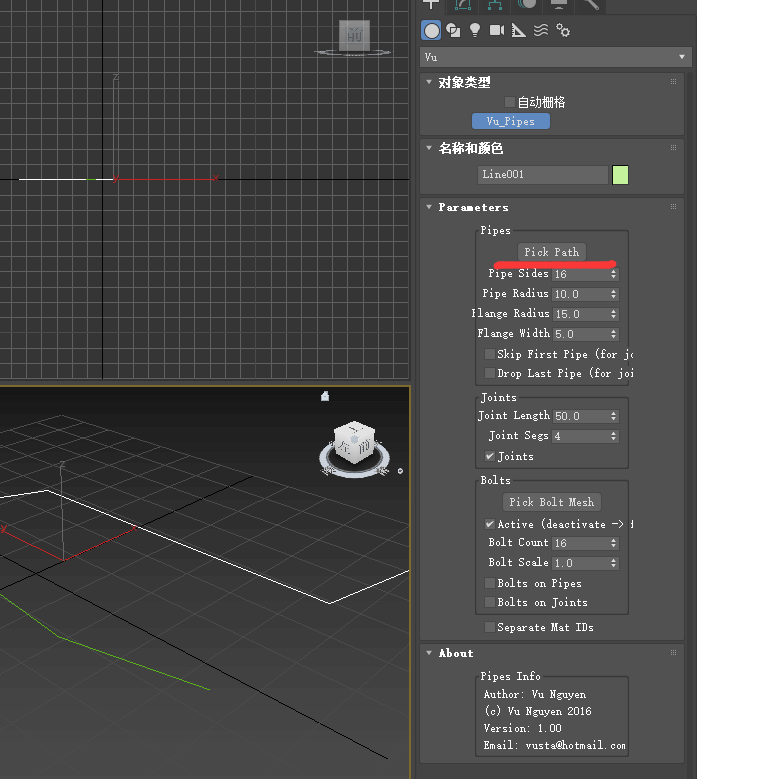This screenshot has width=765, height=779.
Task: Select the Systems category icon
Action: [563, 30]
